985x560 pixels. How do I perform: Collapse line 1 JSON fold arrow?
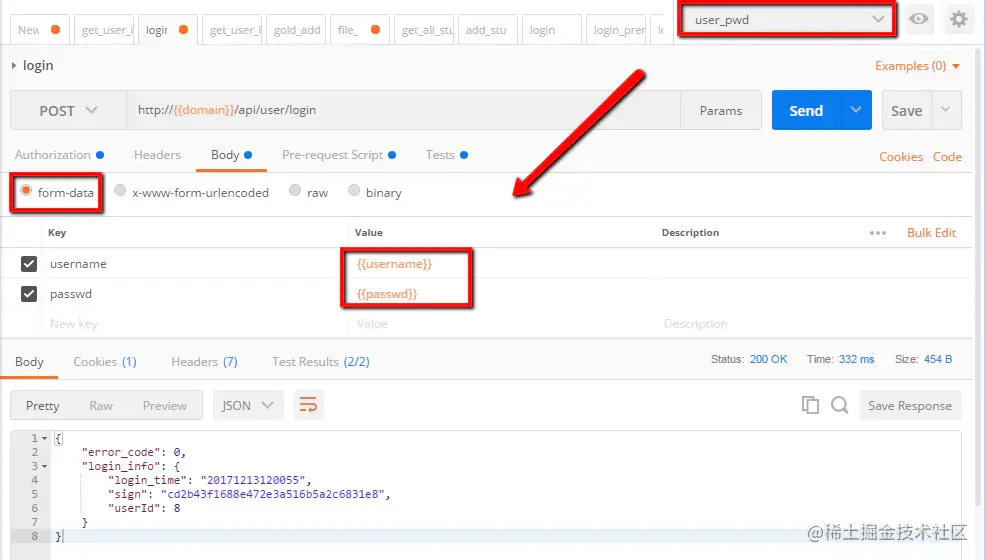[45, 438]
